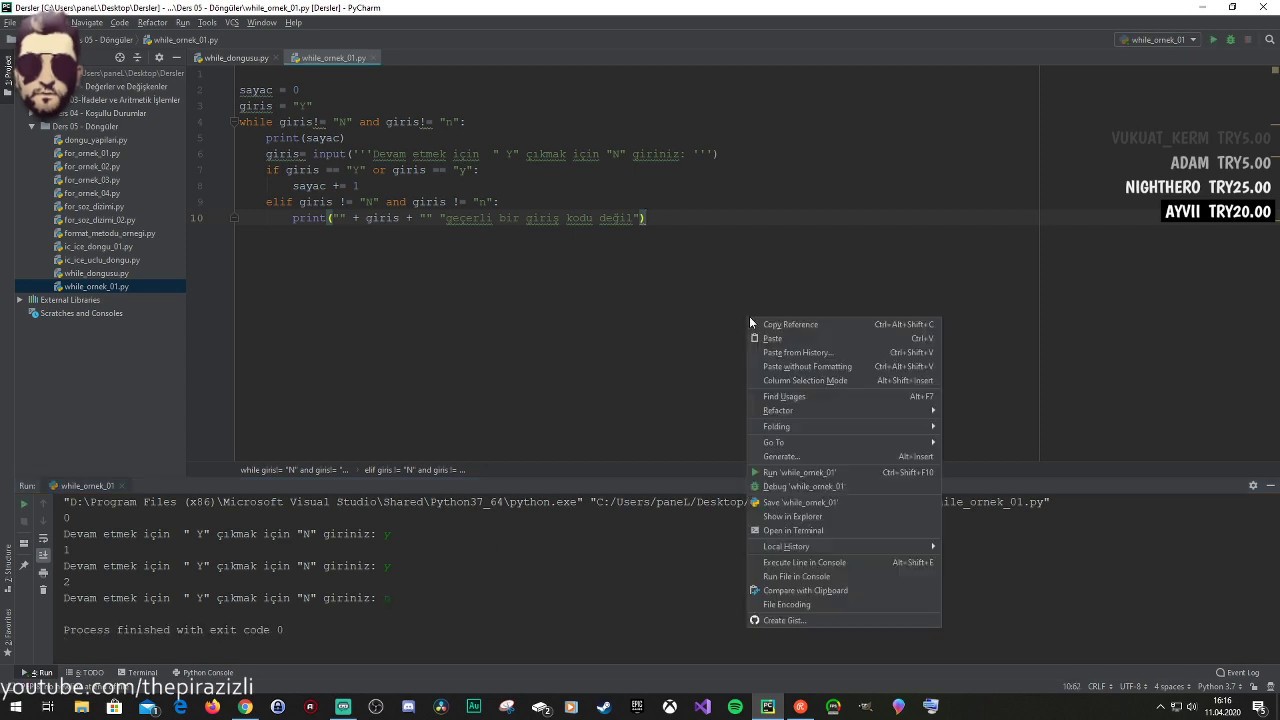Click Find Usages in context menu
The image size is (1280, 720).
[844, 396]
